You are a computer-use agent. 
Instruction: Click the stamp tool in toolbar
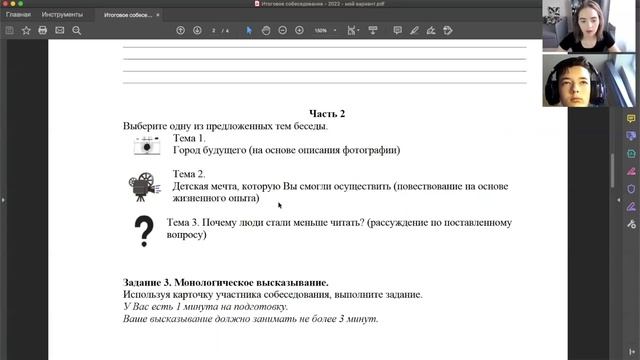click(x=448, y=31)
